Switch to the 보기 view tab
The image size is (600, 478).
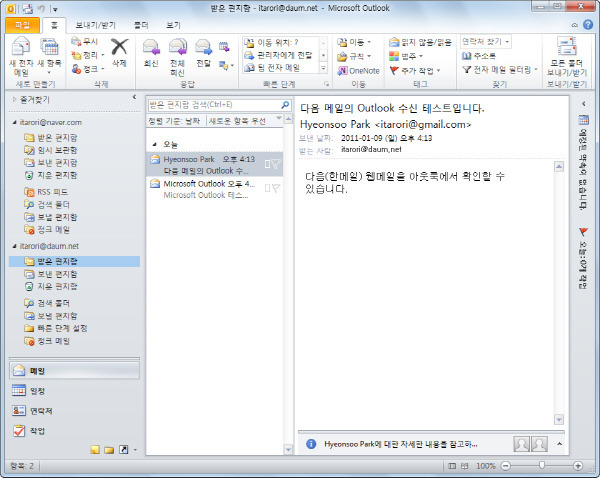pos(173,25)
